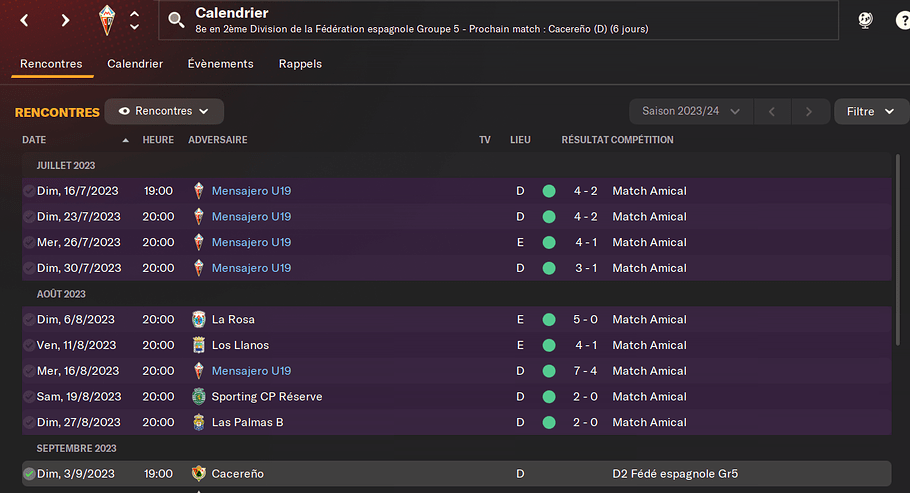Click the Los Llanos club badge
The height and width of the screenshot is (493, 910).
pyautogui.click(x=198, y=345)
